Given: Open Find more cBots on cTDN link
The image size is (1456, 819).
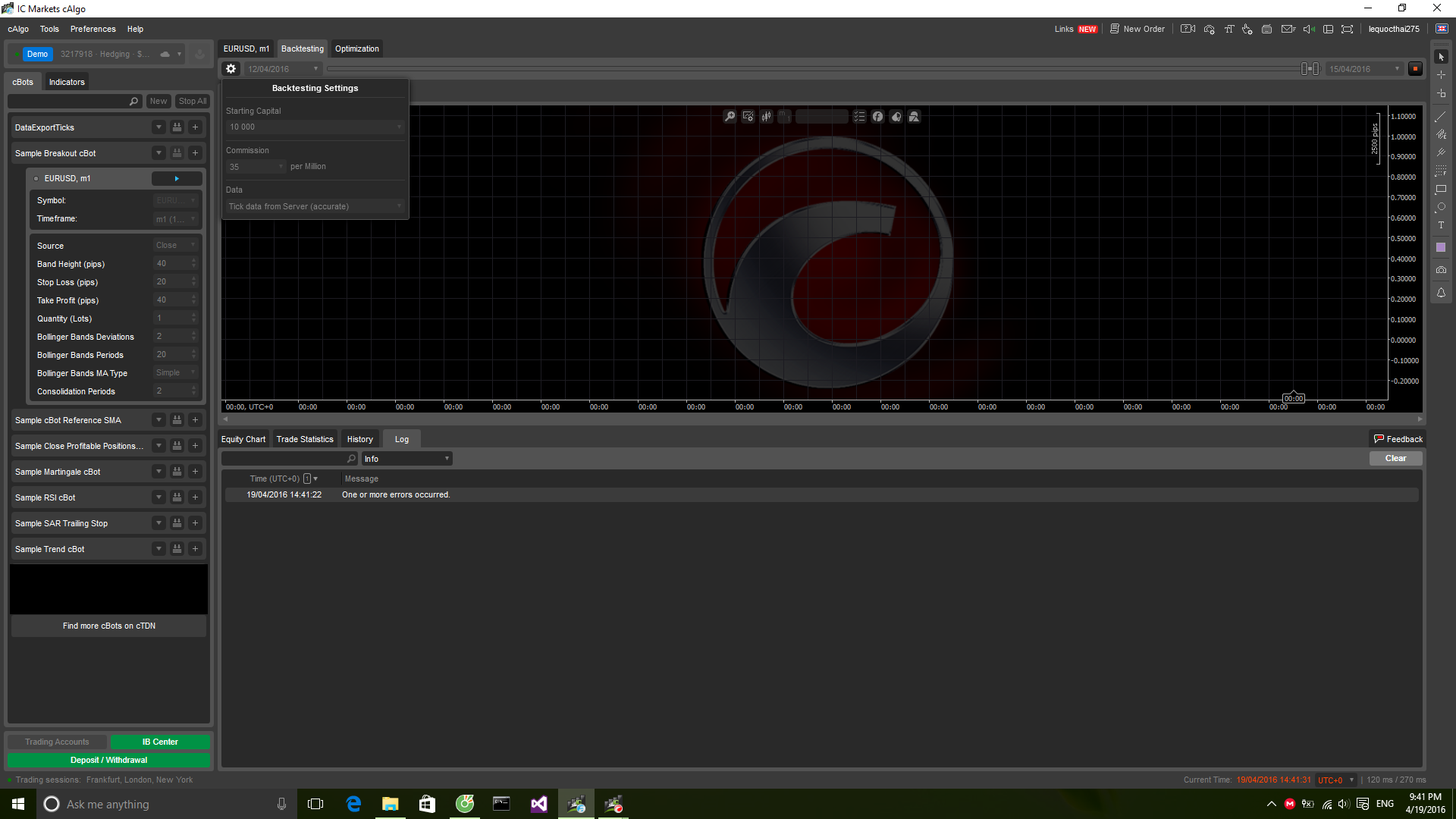Looking at the screenshot, I should (108, 626).
